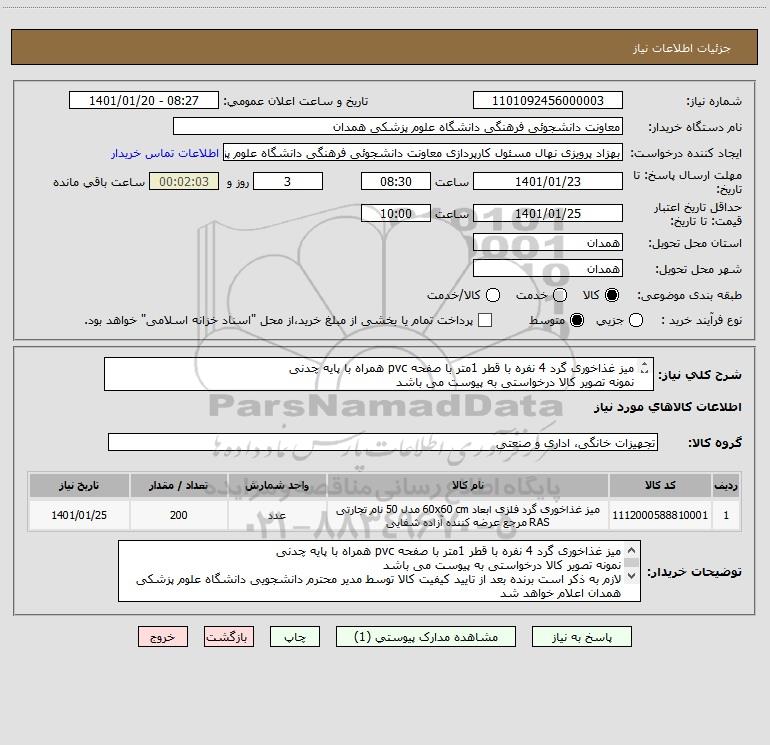Click the buyer notes scroll up arrow
770x745 pixels.
(x=632, y=550)
